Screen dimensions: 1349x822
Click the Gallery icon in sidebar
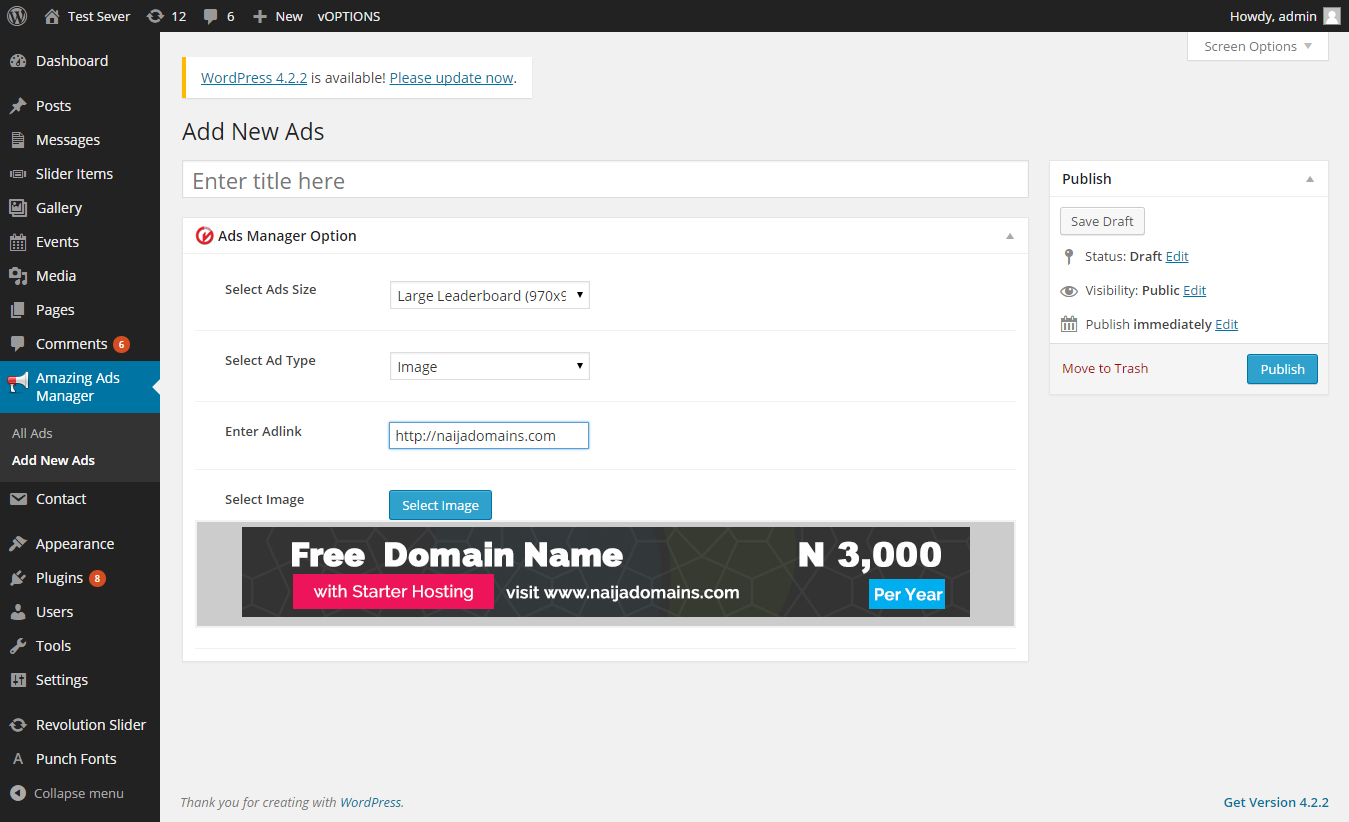pyautogui.click(x=18, y=208)
